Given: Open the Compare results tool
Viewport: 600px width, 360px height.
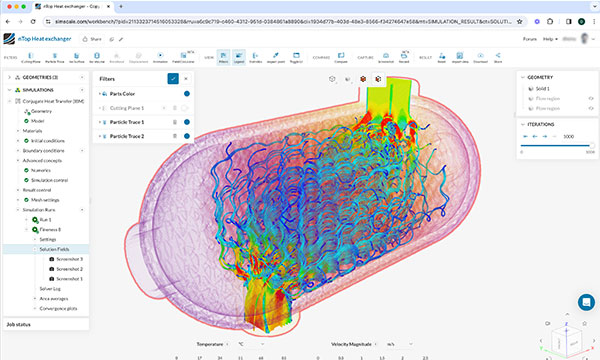Looking at the screenshot, I should click(x=341, y=57).
